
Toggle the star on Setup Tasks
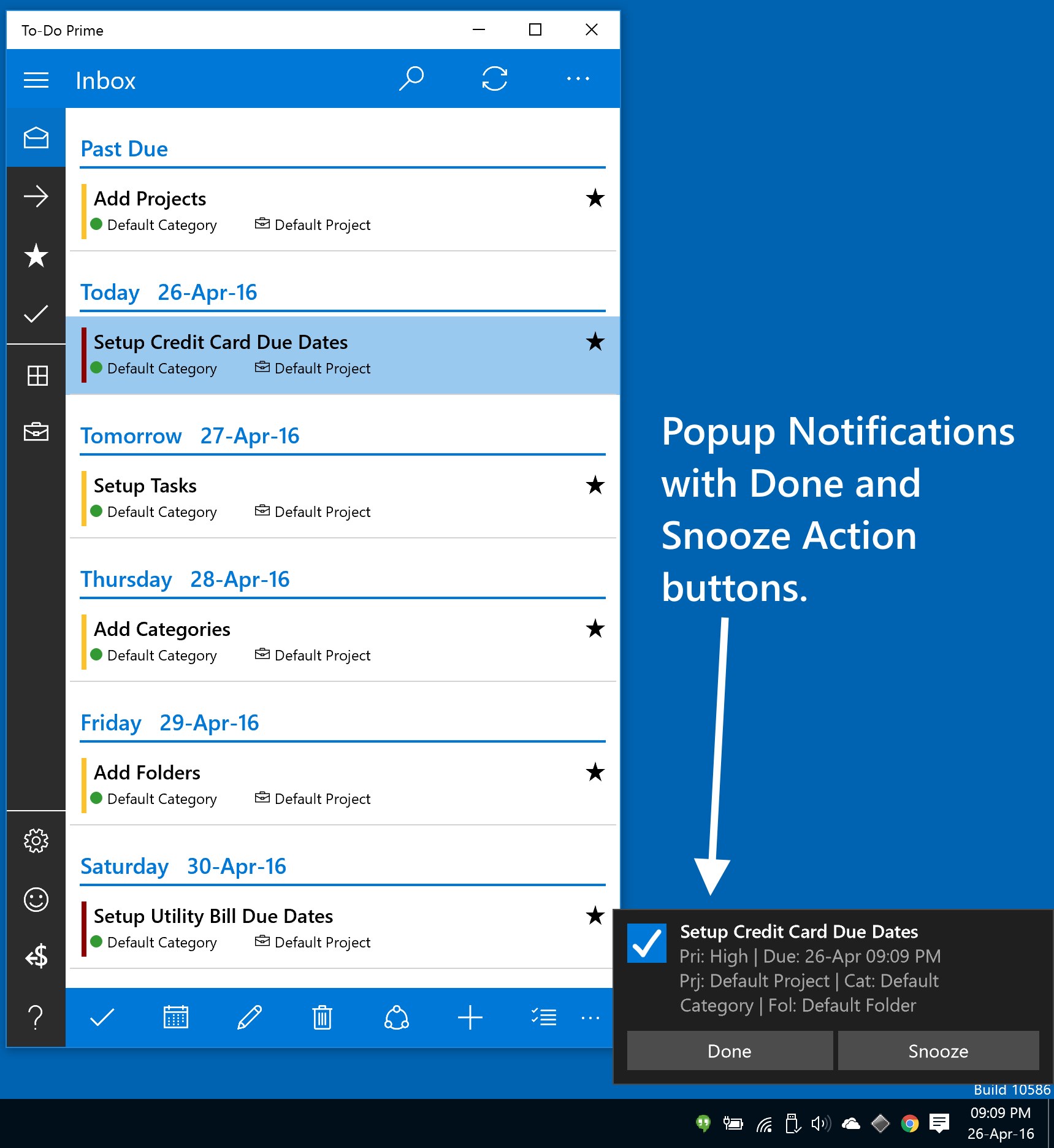tap(595, 485)
